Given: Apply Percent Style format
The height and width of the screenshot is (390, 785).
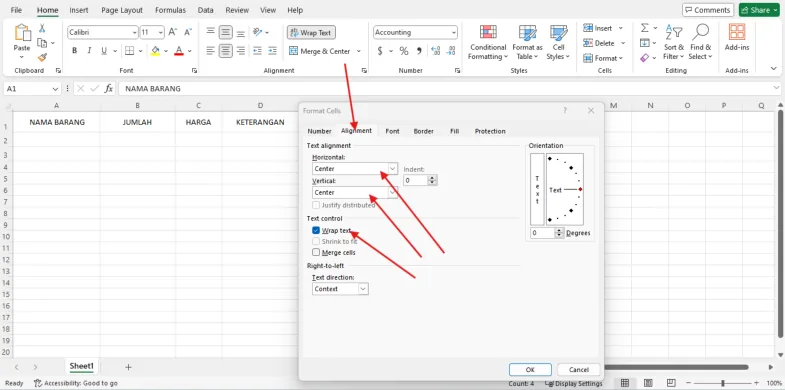Looking at the screenshot, I should tap(404, 51).
